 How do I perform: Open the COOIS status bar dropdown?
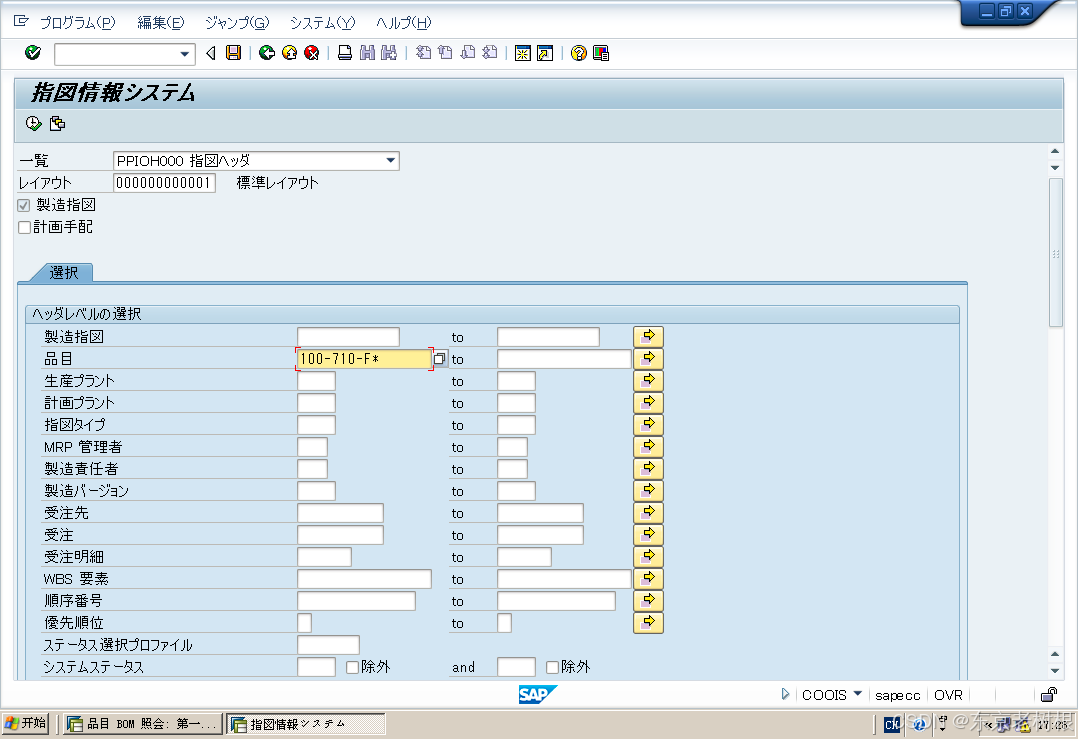click(857, 694)
